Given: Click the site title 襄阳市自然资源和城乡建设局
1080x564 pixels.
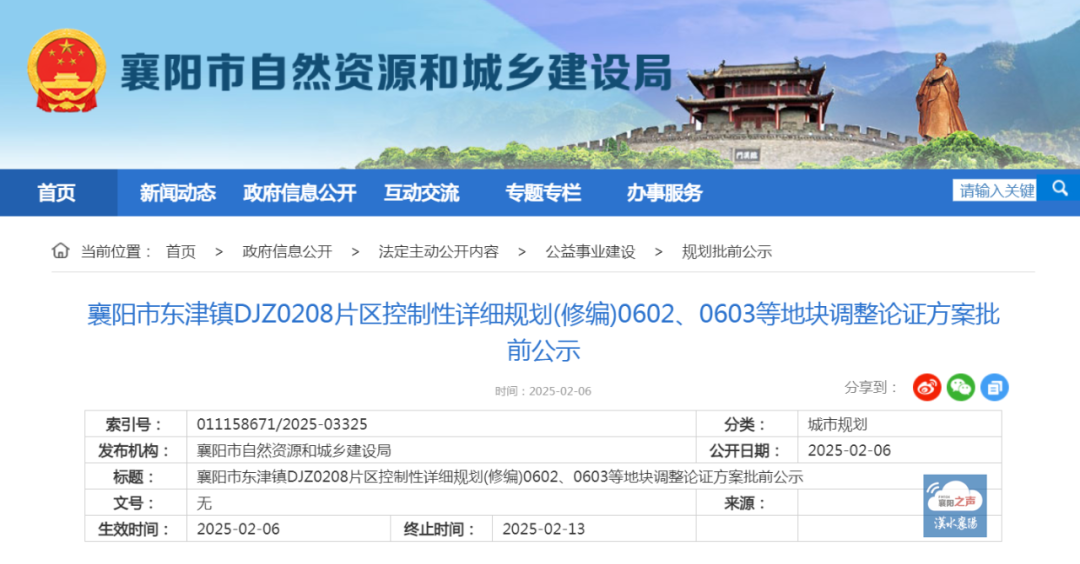Looking at the screenshot, I should (395, 73).
